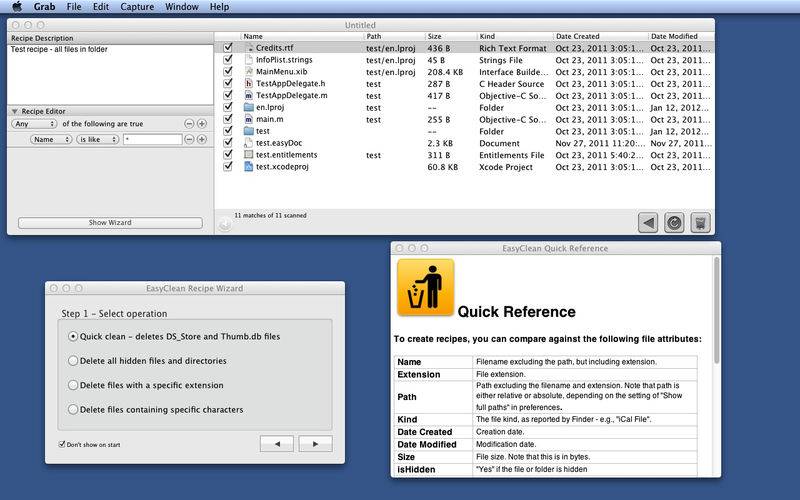800x500 pixels.
Task: Add a rule with plus on Name row
Action: point(202,140)
